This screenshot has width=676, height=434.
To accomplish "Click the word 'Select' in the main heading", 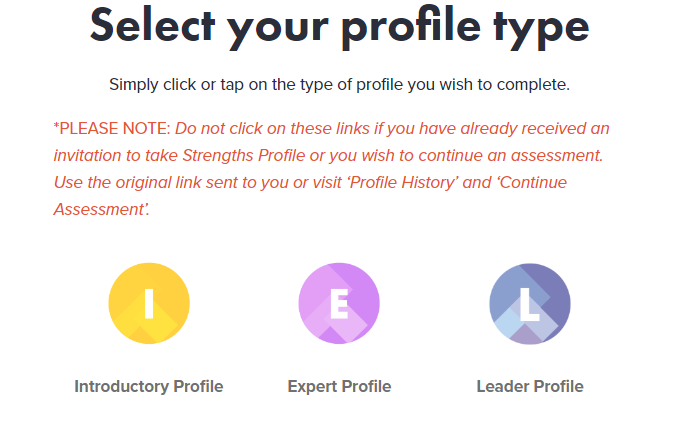I will tap(152, 26).
